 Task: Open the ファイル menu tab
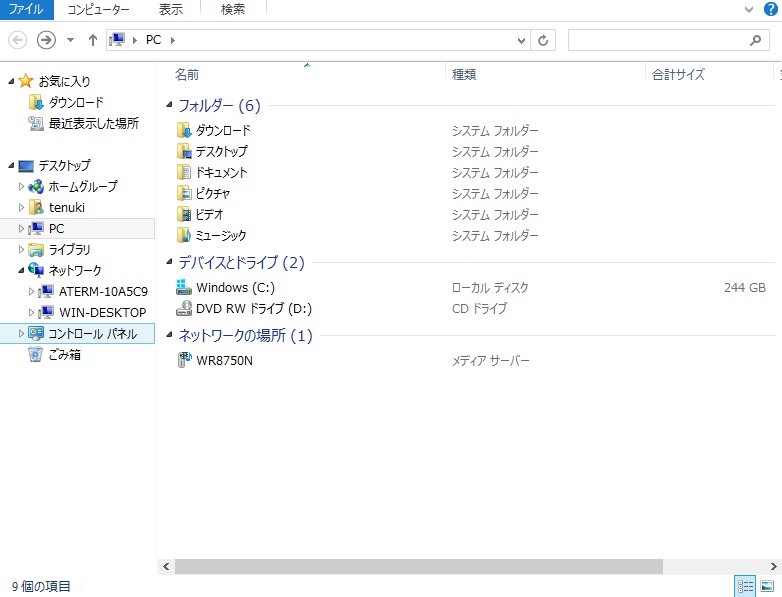[x=25, y=9]
